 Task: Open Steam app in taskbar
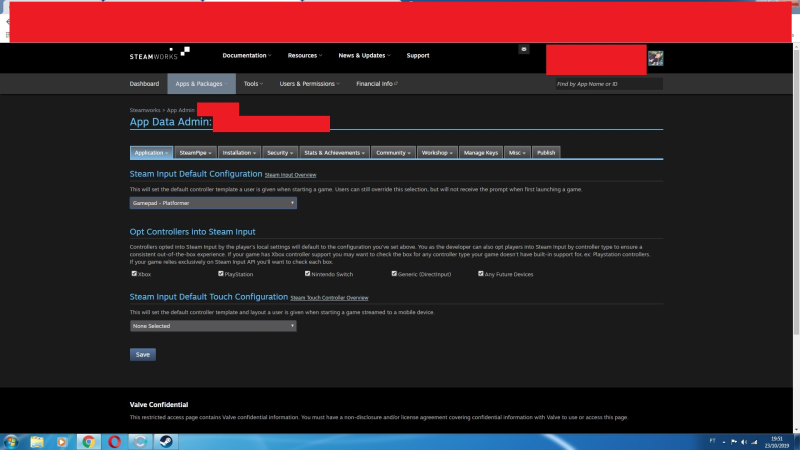coord(166,441)
